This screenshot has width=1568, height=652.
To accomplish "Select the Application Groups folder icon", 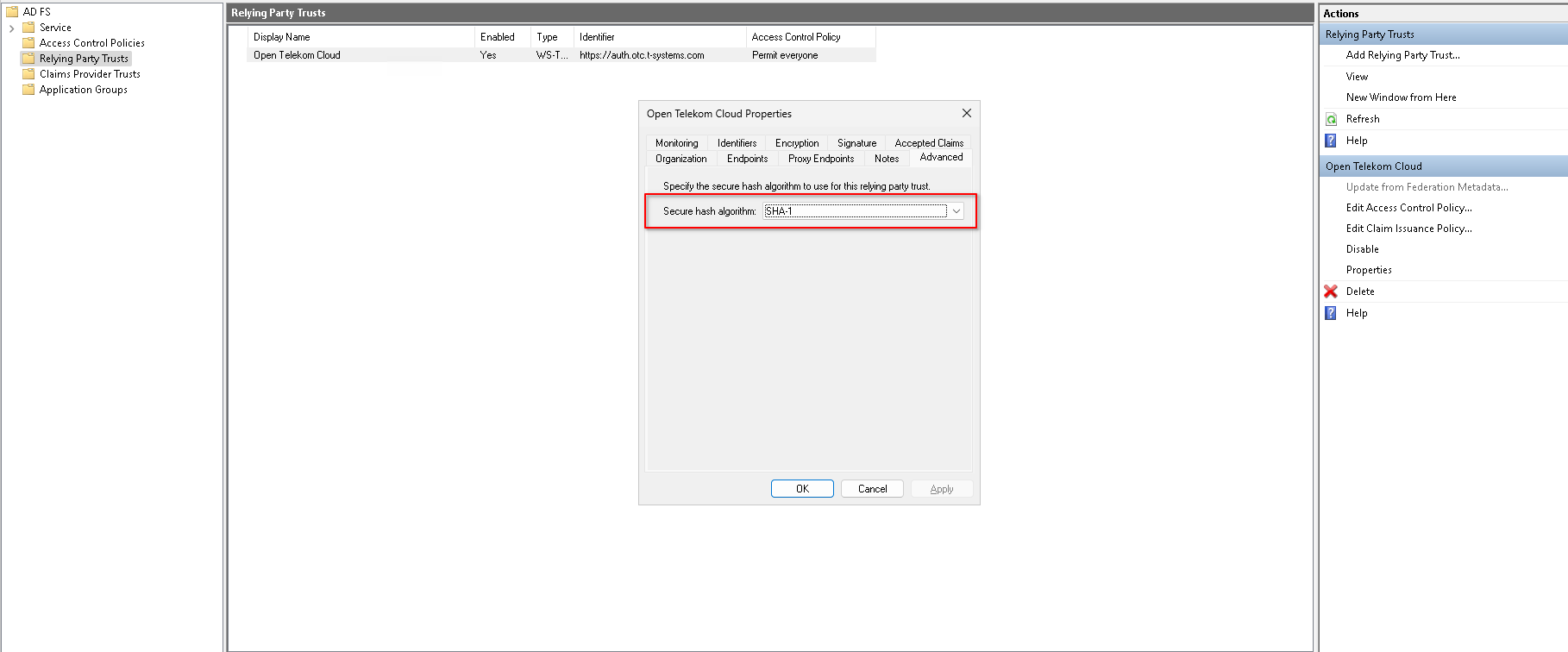I will point(28,90).
